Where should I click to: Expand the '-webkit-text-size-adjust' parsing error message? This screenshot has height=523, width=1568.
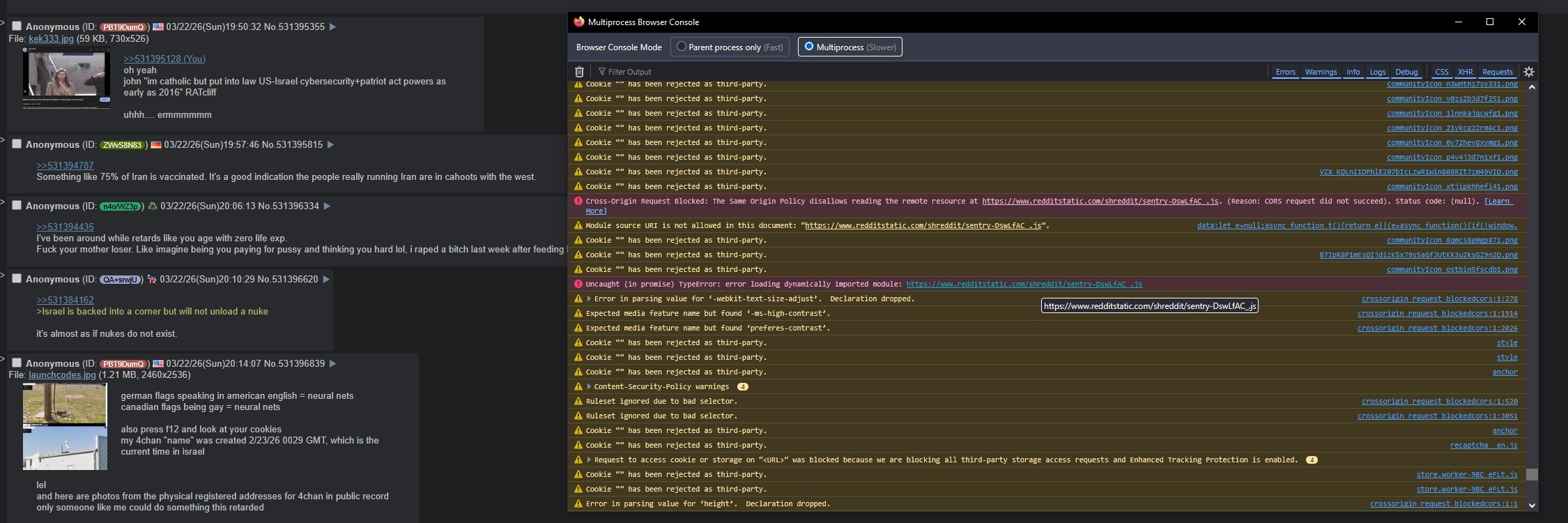(x=589, y=299)
